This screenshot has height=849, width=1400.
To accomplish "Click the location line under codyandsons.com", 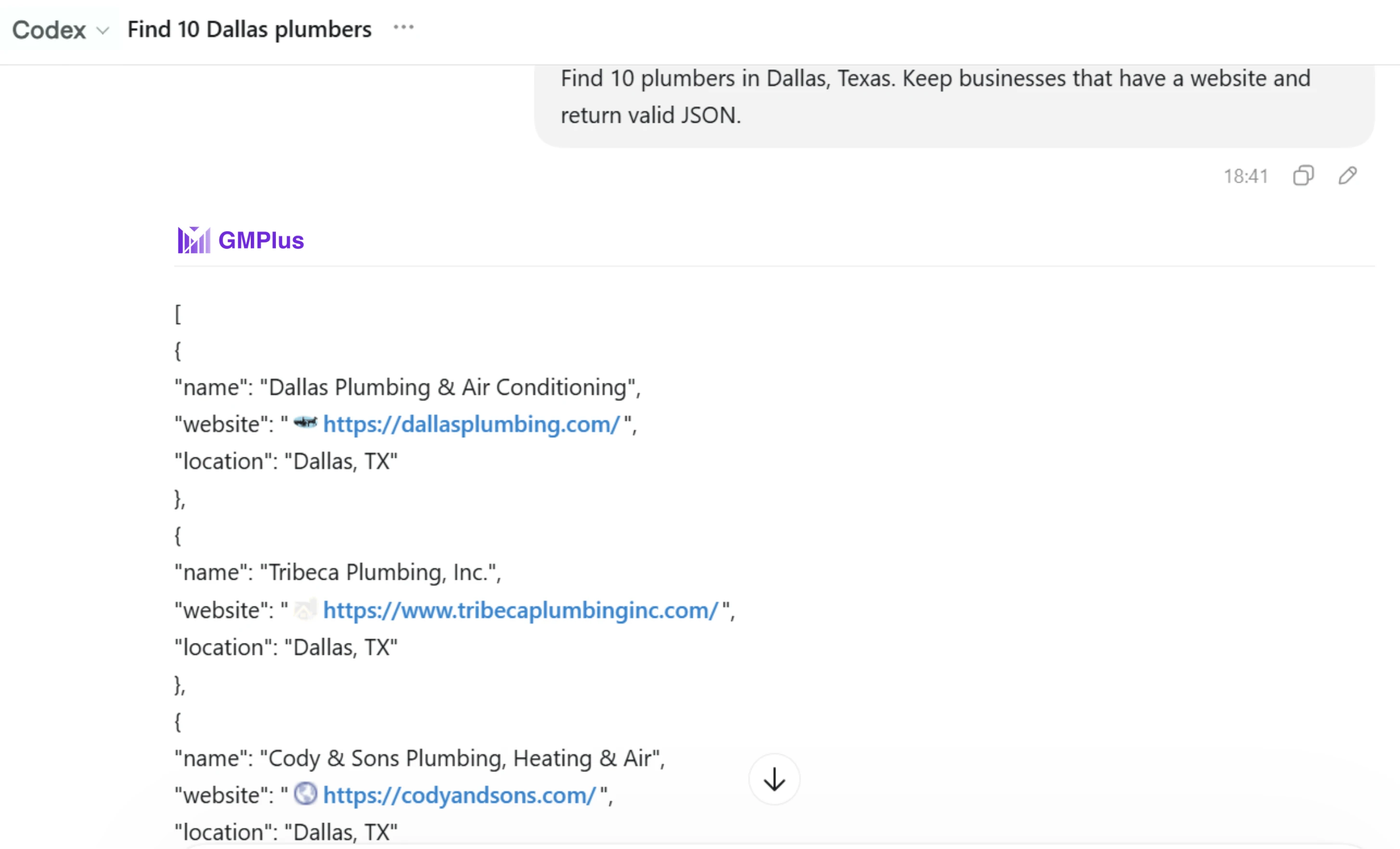I will (286, 833).
